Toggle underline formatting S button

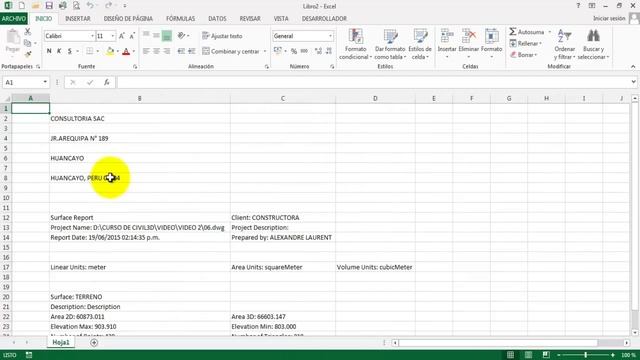(69, 51)
